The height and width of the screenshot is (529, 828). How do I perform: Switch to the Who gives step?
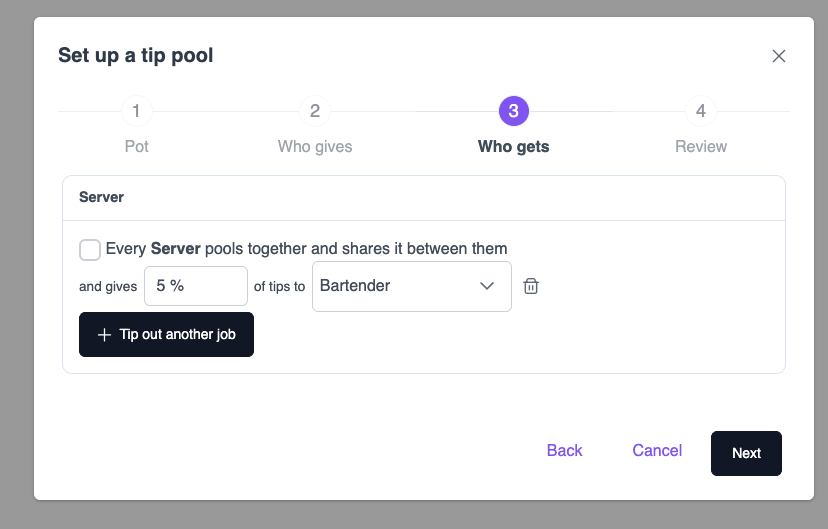[315, 146]
